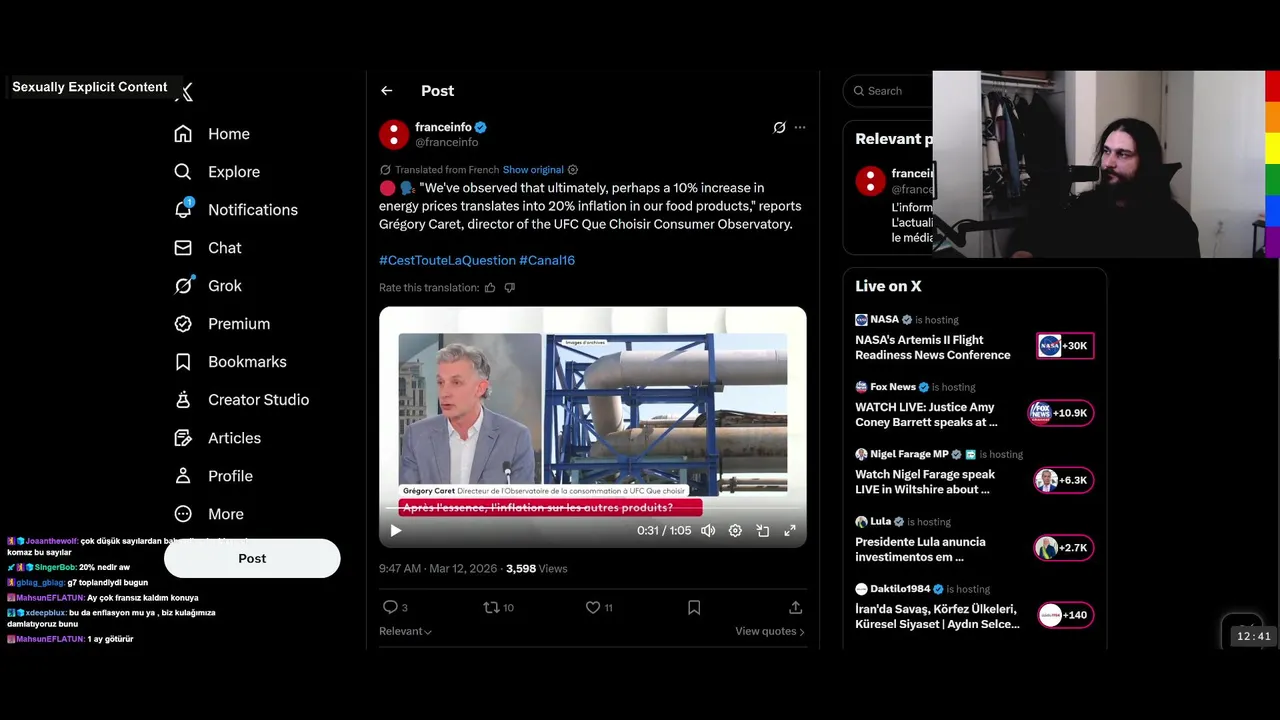Click the reply icon
This screenshot has width=1280, height=720.
pos(390,607)
